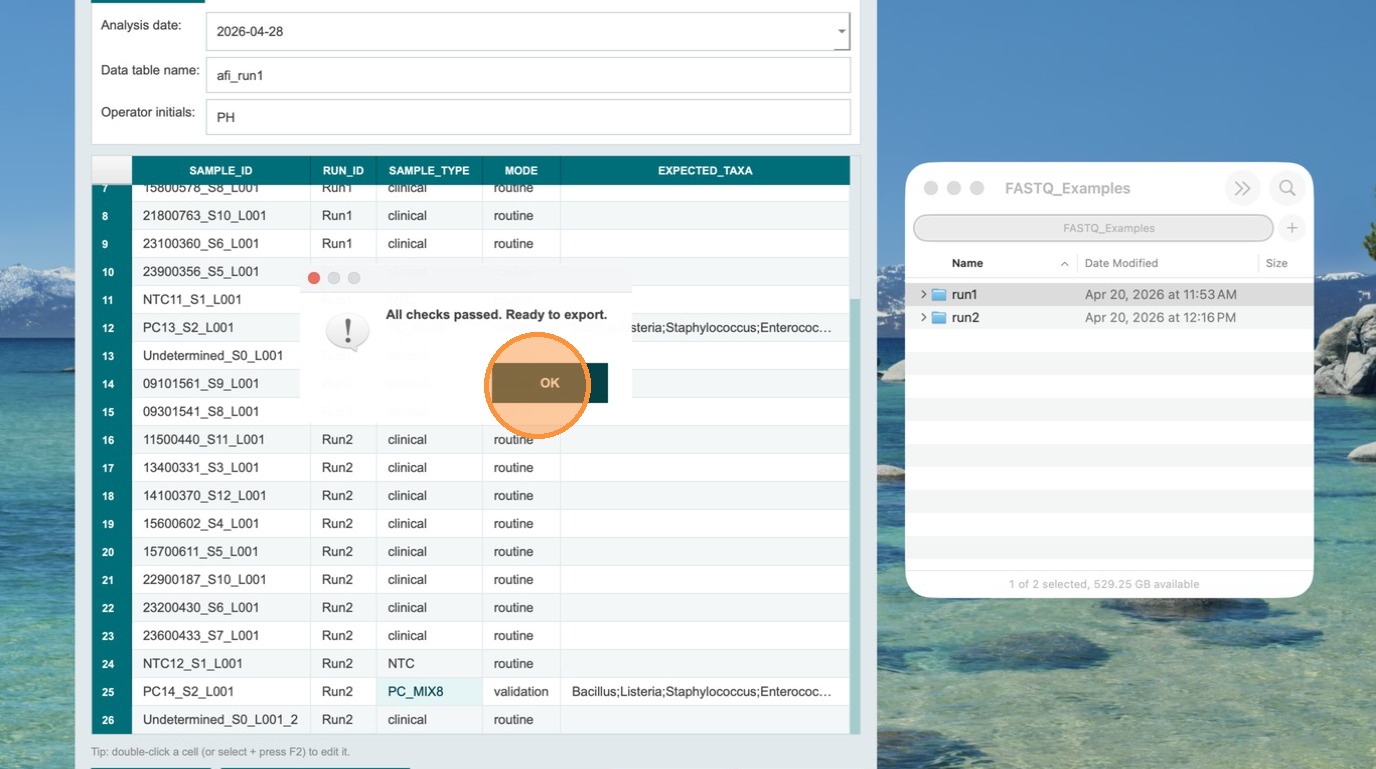The image size is (1376, 769).
Task: Select the run2 folder icon in Finder
Action: pos(939,318)
